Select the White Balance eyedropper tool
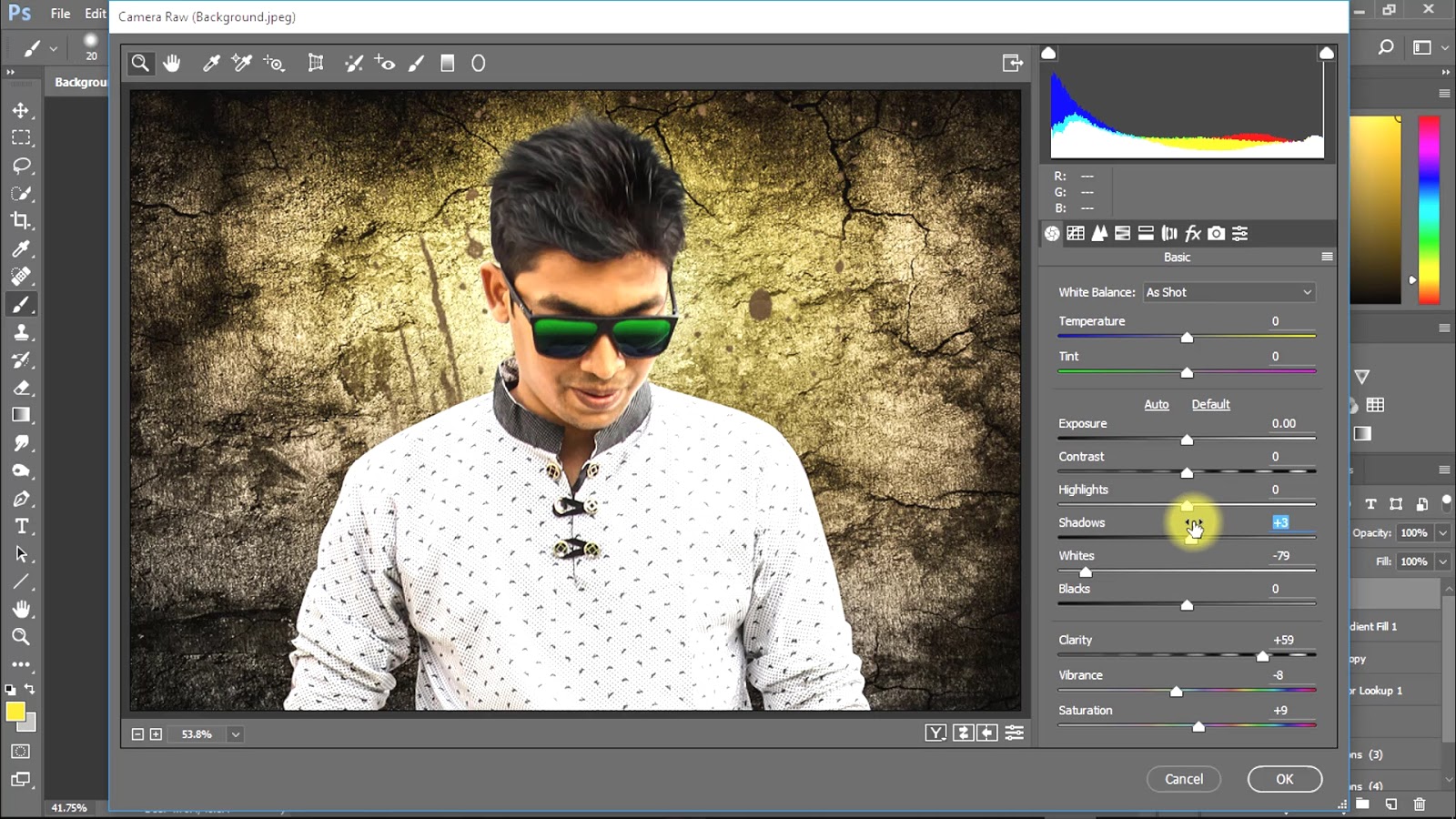 (x=211, y=63)
